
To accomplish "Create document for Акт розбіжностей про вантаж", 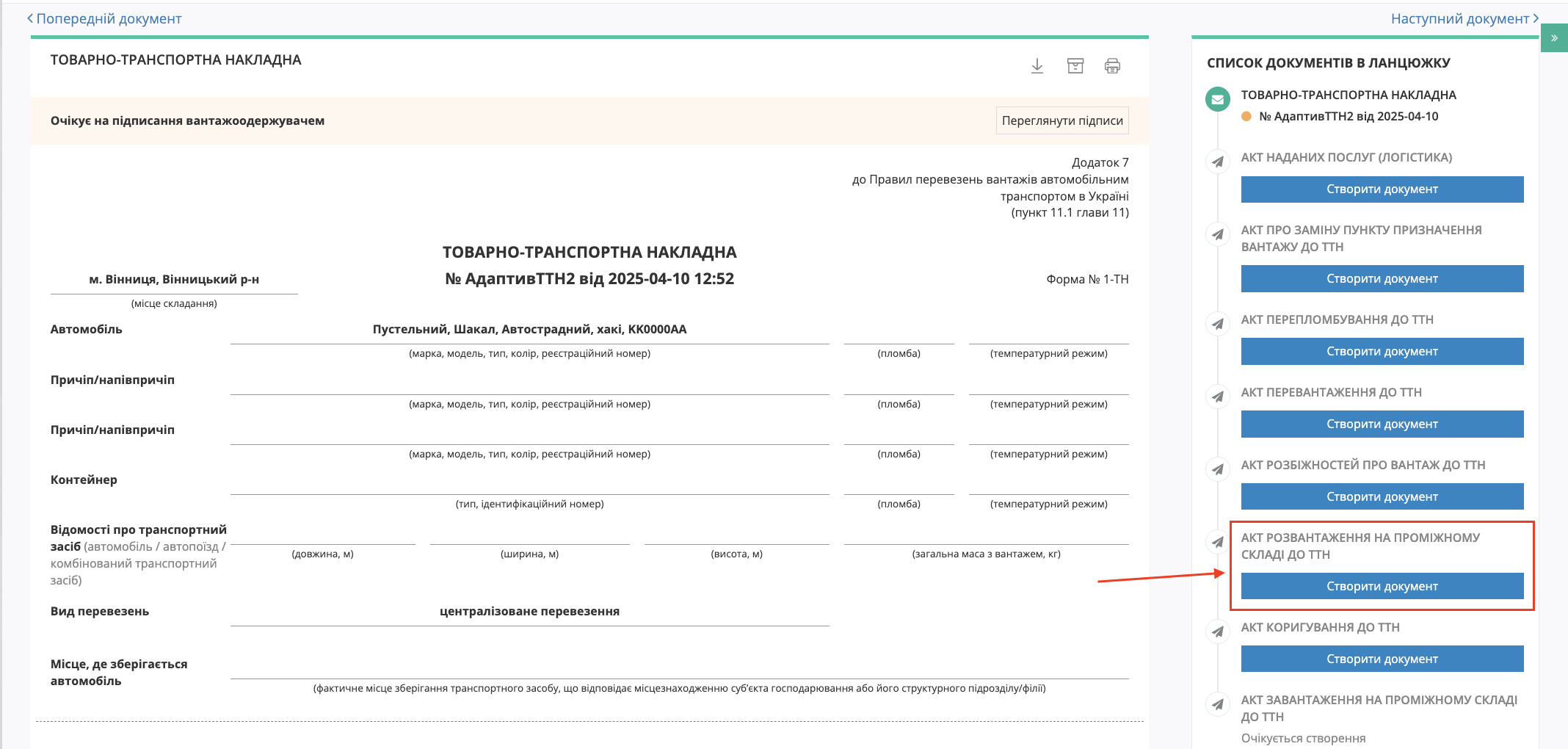I will pyautogui.click(x=1382, y=497).
